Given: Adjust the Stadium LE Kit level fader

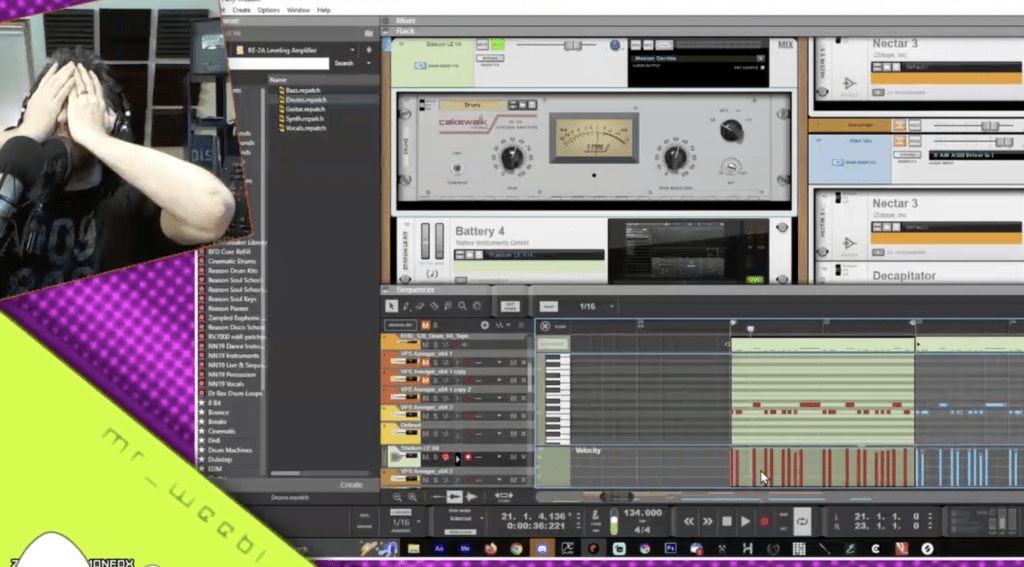Looking at the screenshot, I should point(573,45).
